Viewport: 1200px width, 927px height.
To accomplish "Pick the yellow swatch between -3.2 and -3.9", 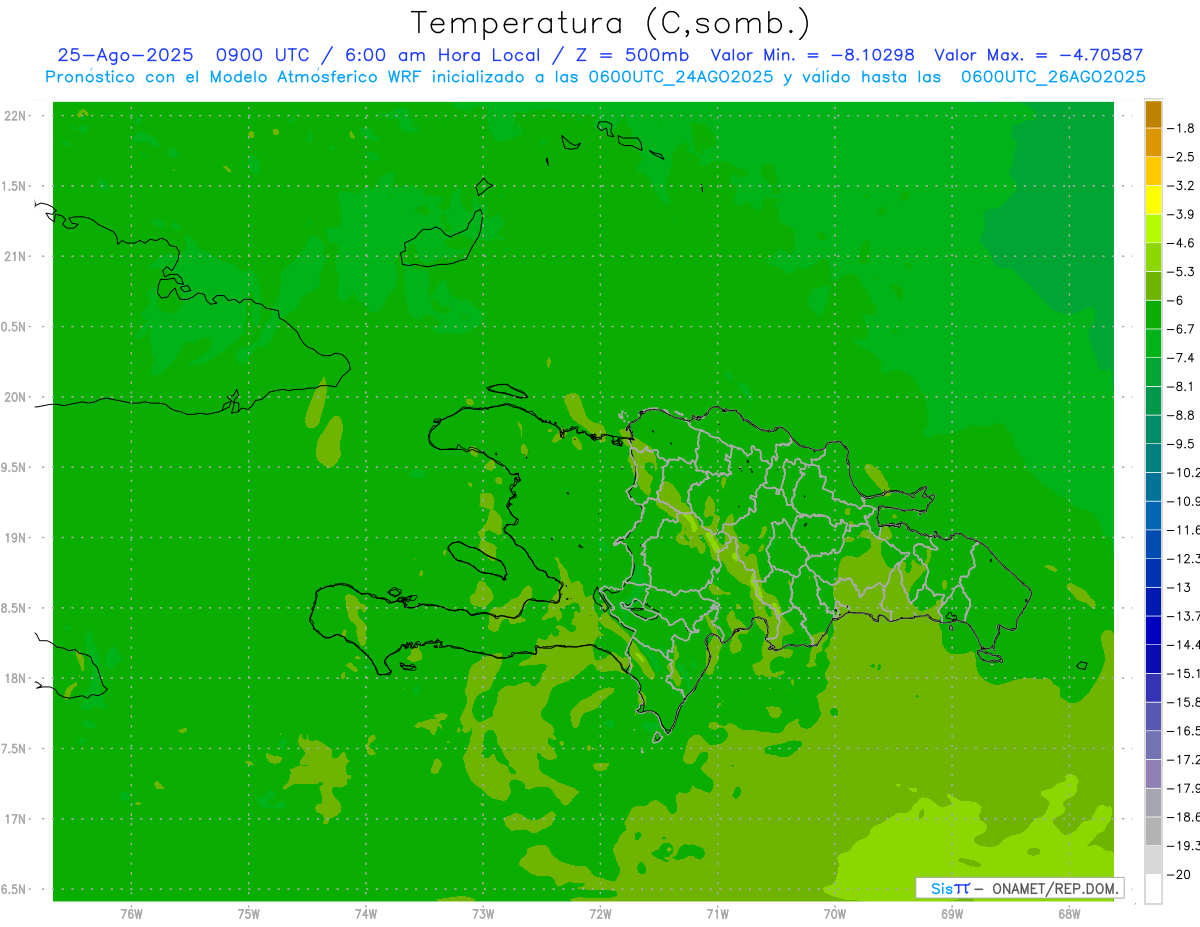I will coord(1153,200).
